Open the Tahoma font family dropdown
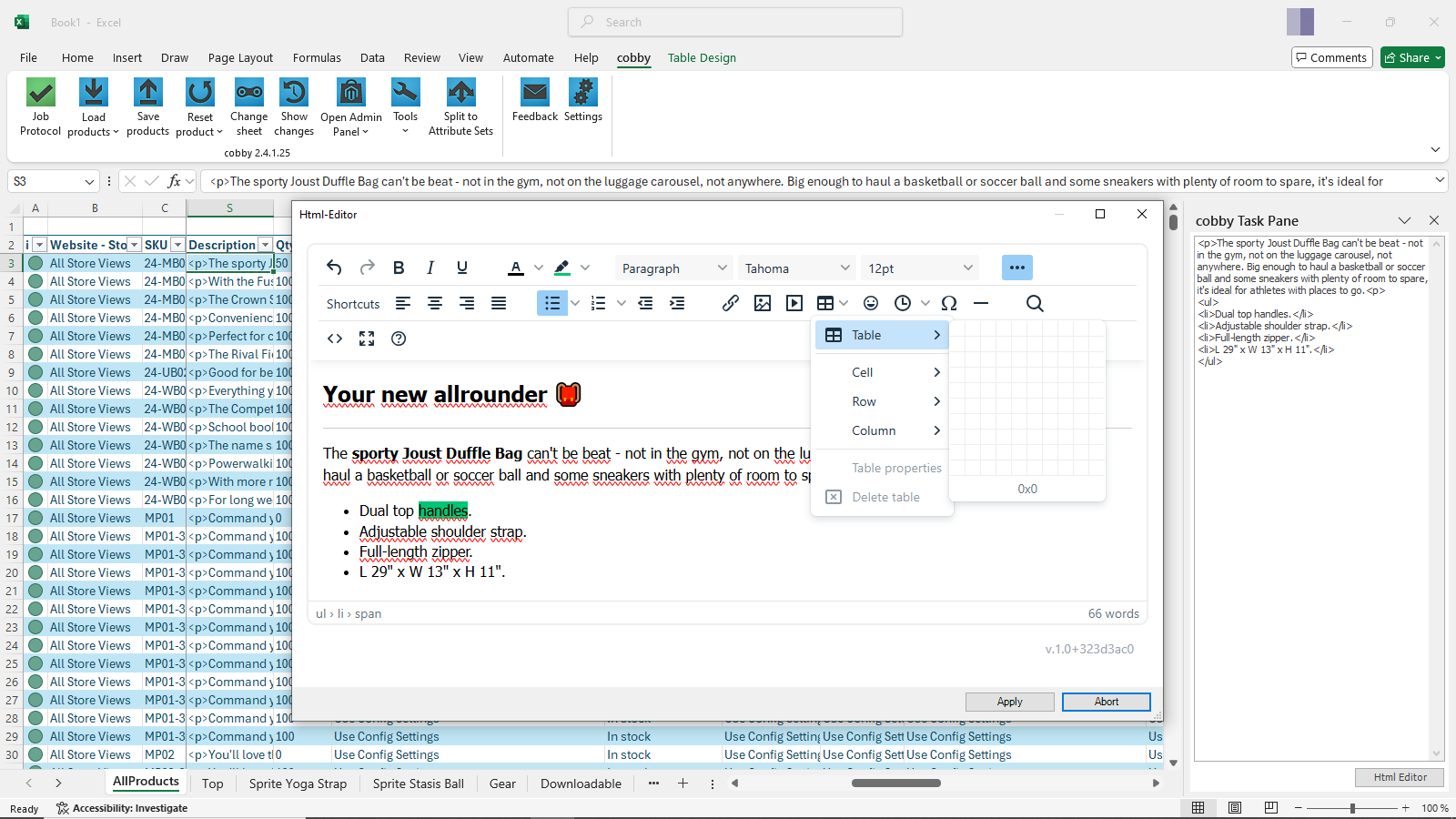The width and height of the screenshot is (1456, 819). point(797,268)
